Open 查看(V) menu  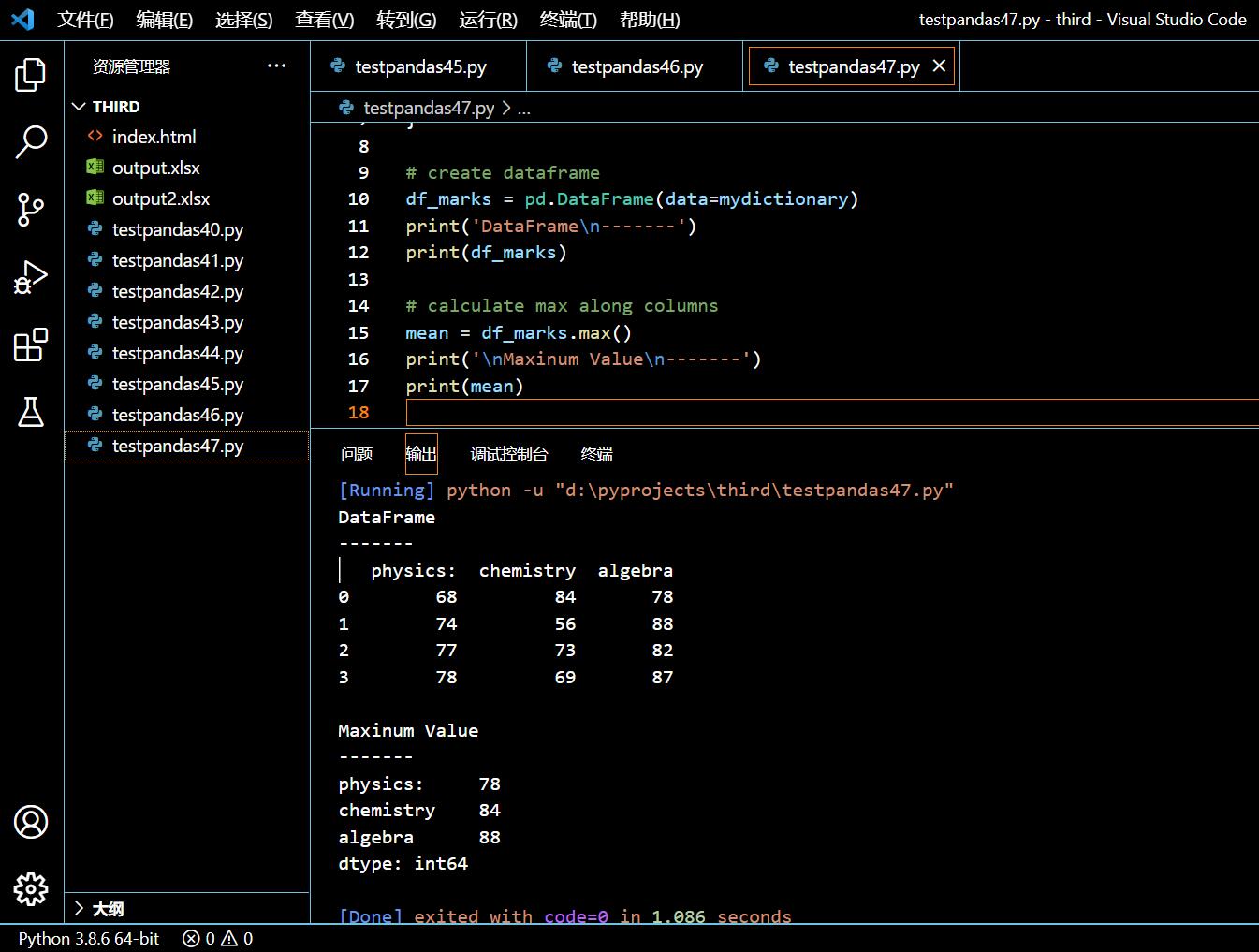tap(325, 20)
